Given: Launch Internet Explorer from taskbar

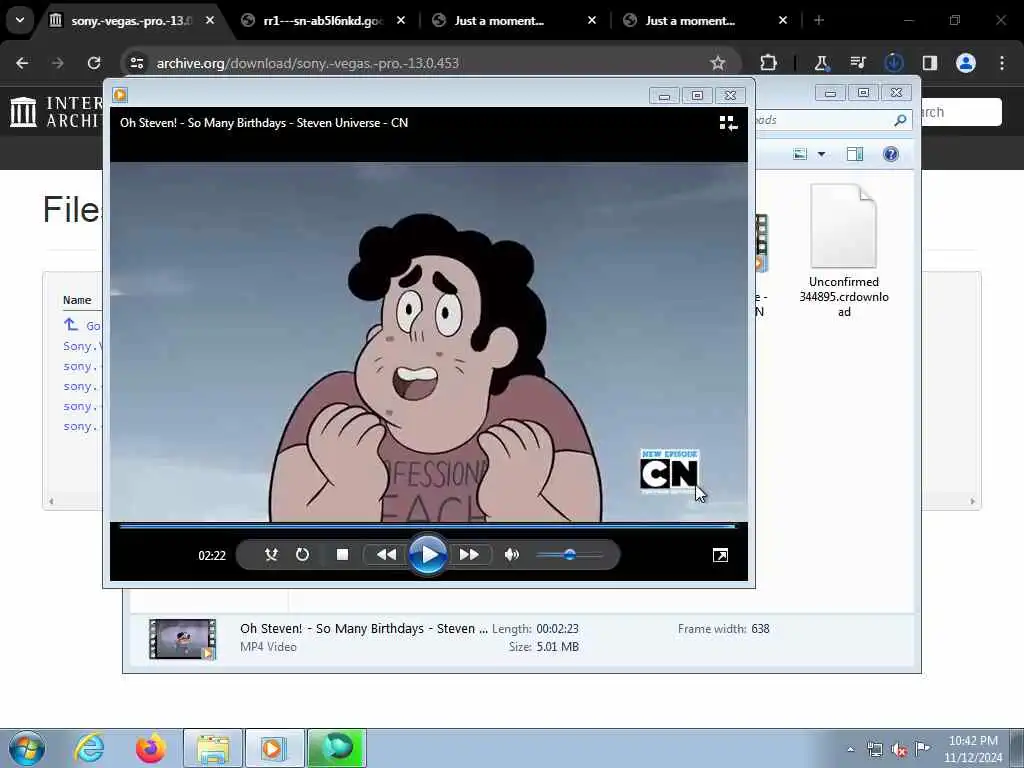Looking at the screenshot, I should tap(89, 748).
